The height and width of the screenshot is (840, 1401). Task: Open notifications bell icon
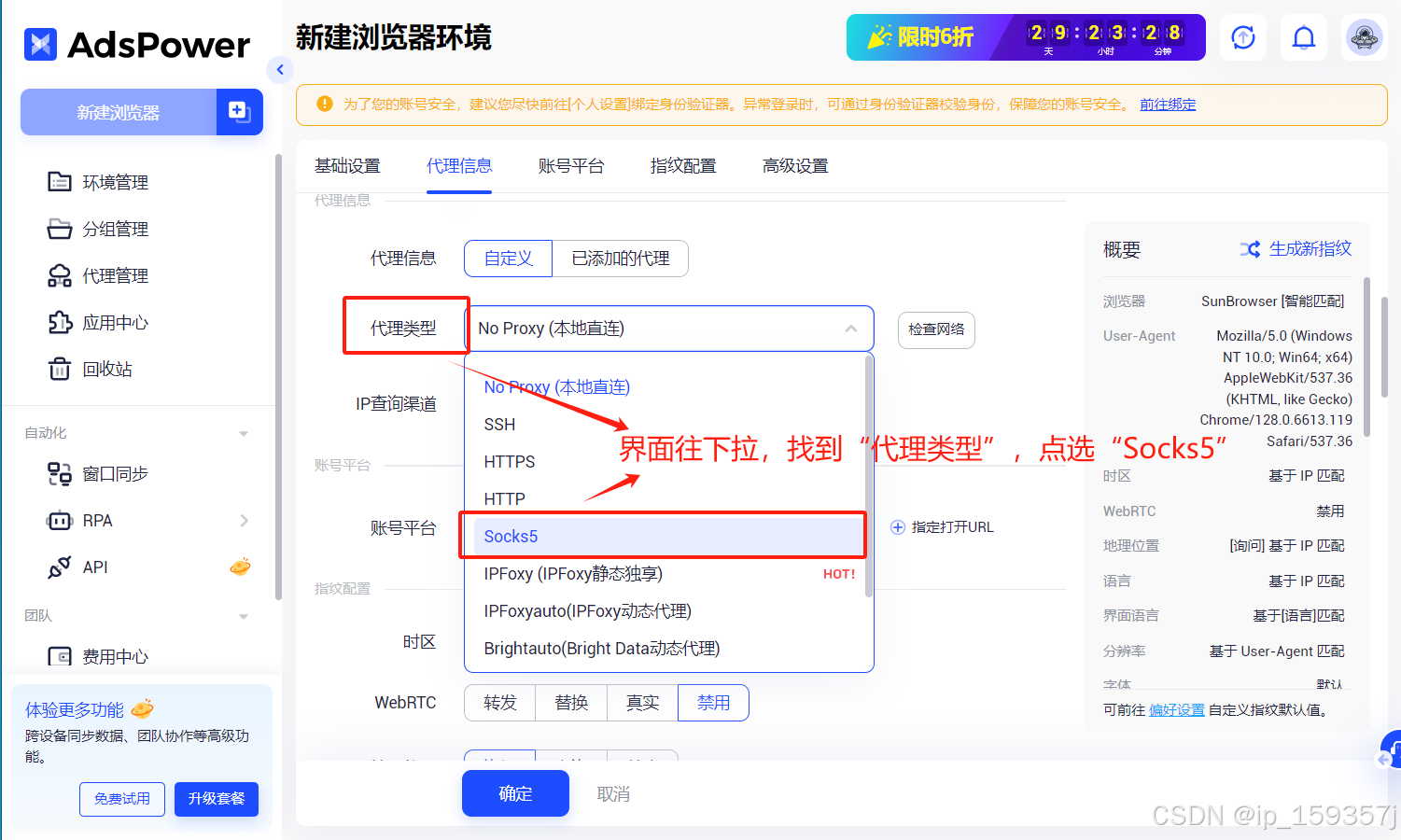[1304, 37]
